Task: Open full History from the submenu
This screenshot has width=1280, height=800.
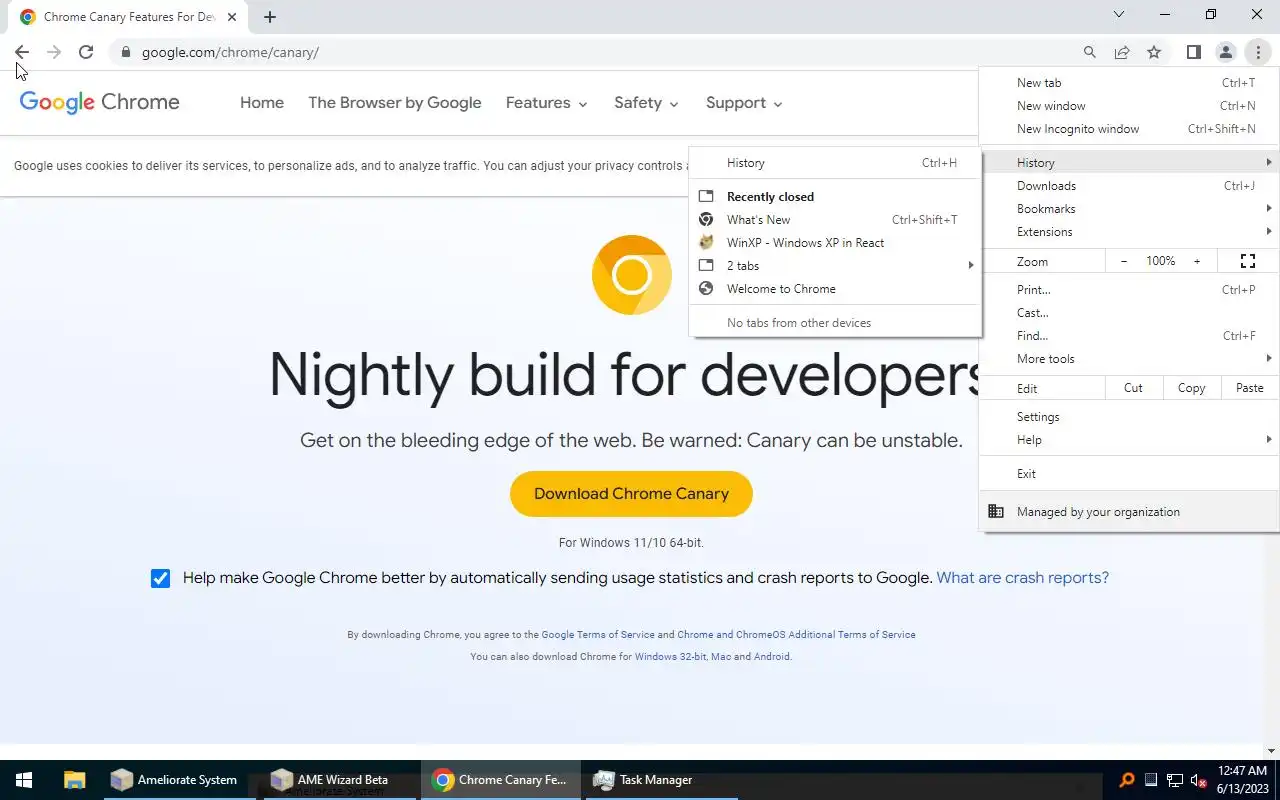Action: 835,163
